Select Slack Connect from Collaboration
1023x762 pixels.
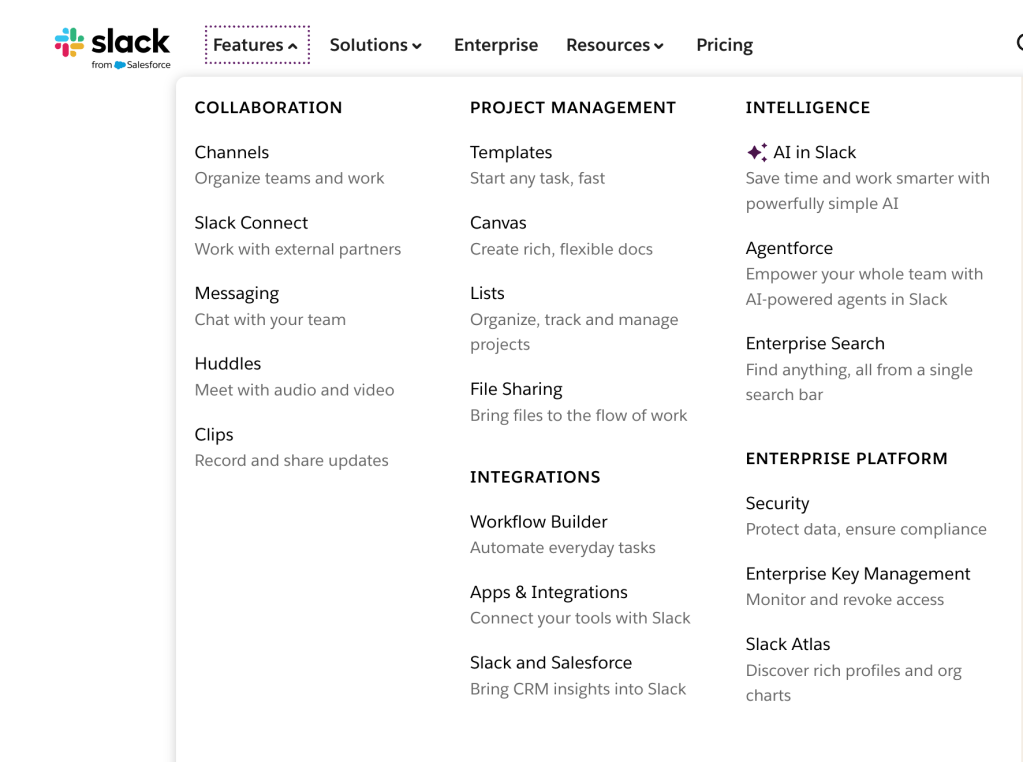pos(251,223)
